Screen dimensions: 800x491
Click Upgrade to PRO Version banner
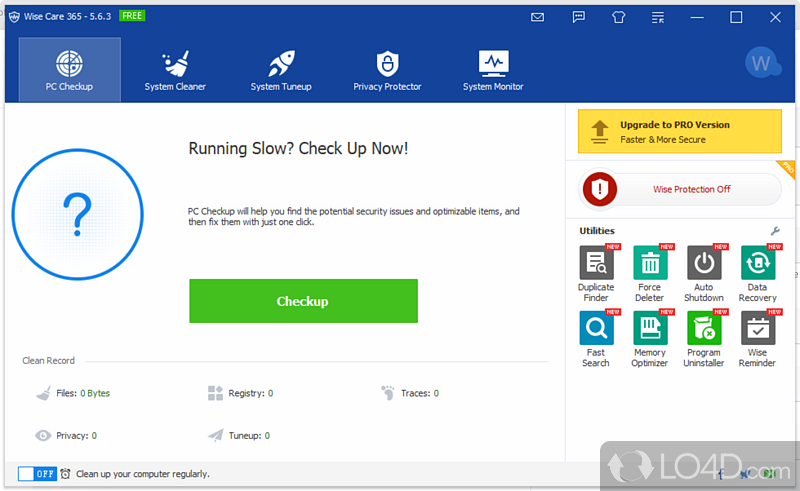pyautogui.click(x=680, y=132)
